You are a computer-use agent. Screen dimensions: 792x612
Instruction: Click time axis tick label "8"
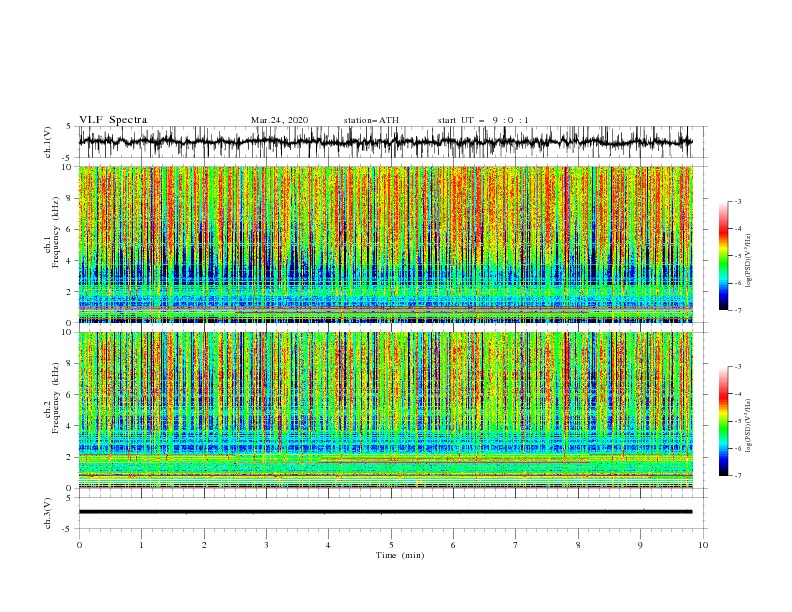pos(578,545)
